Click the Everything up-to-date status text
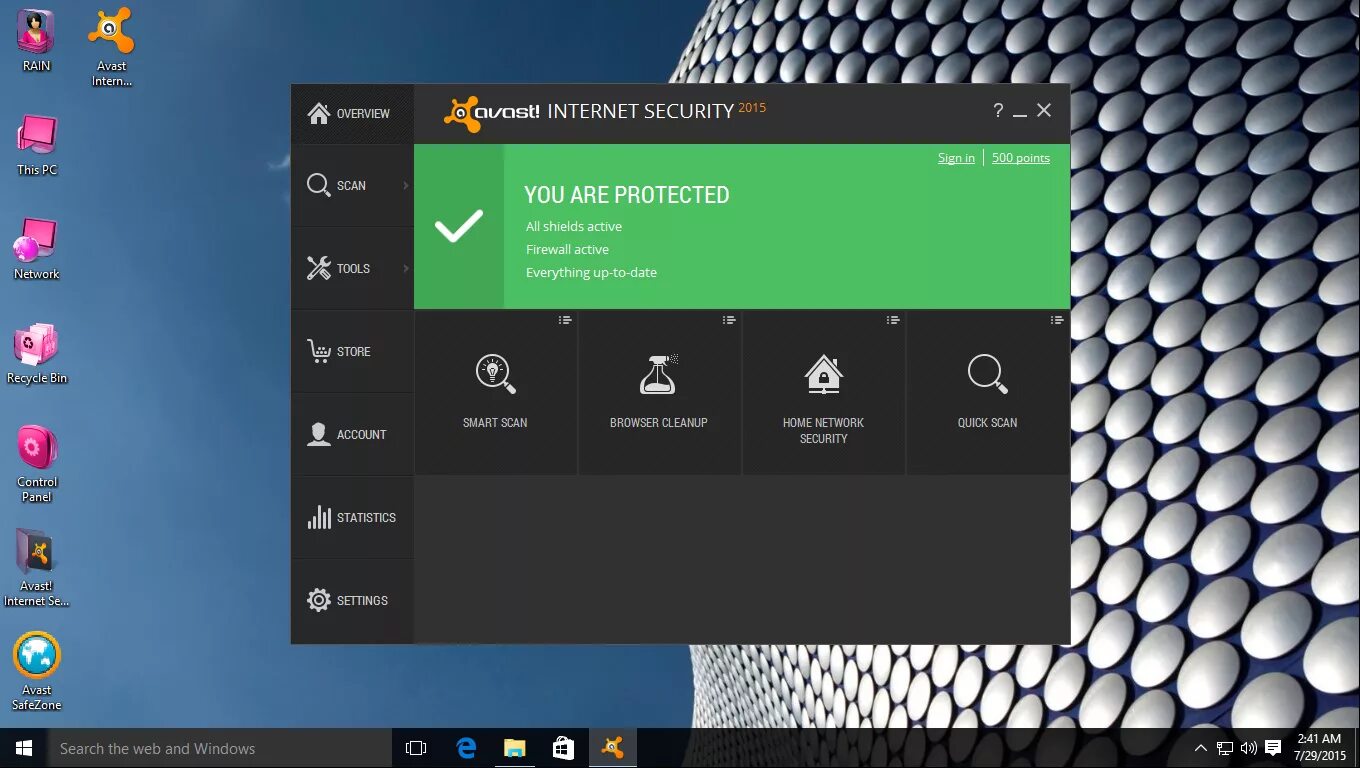The image size is (1360, 768). point(591,272)
